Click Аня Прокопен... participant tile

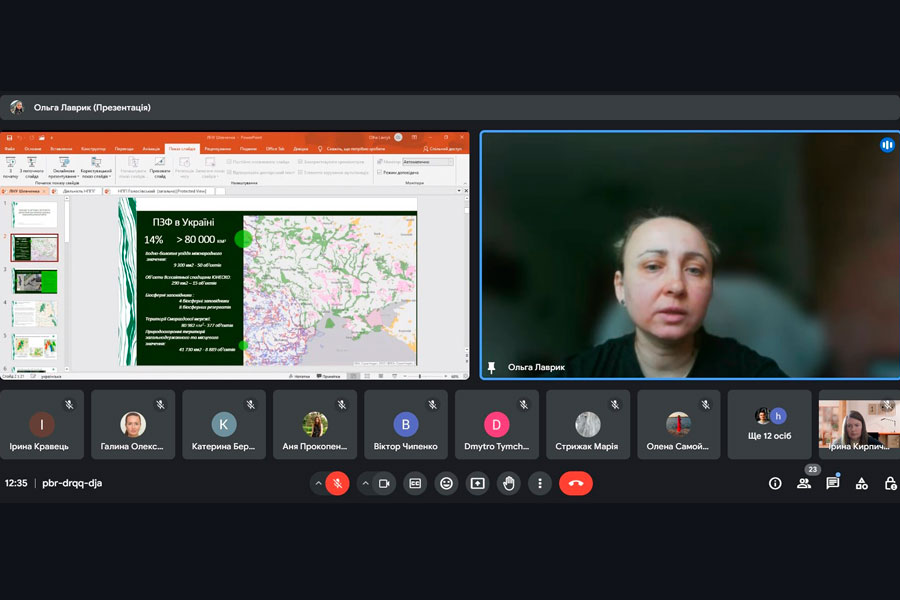(315, 424)
